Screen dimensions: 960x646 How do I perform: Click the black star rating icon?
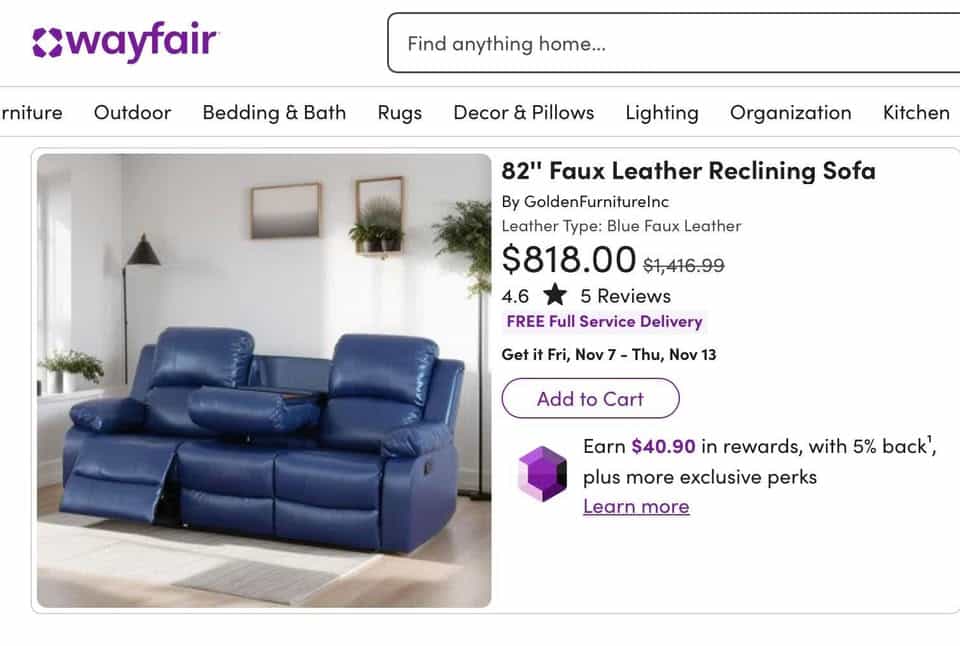[x=555, y=295]
